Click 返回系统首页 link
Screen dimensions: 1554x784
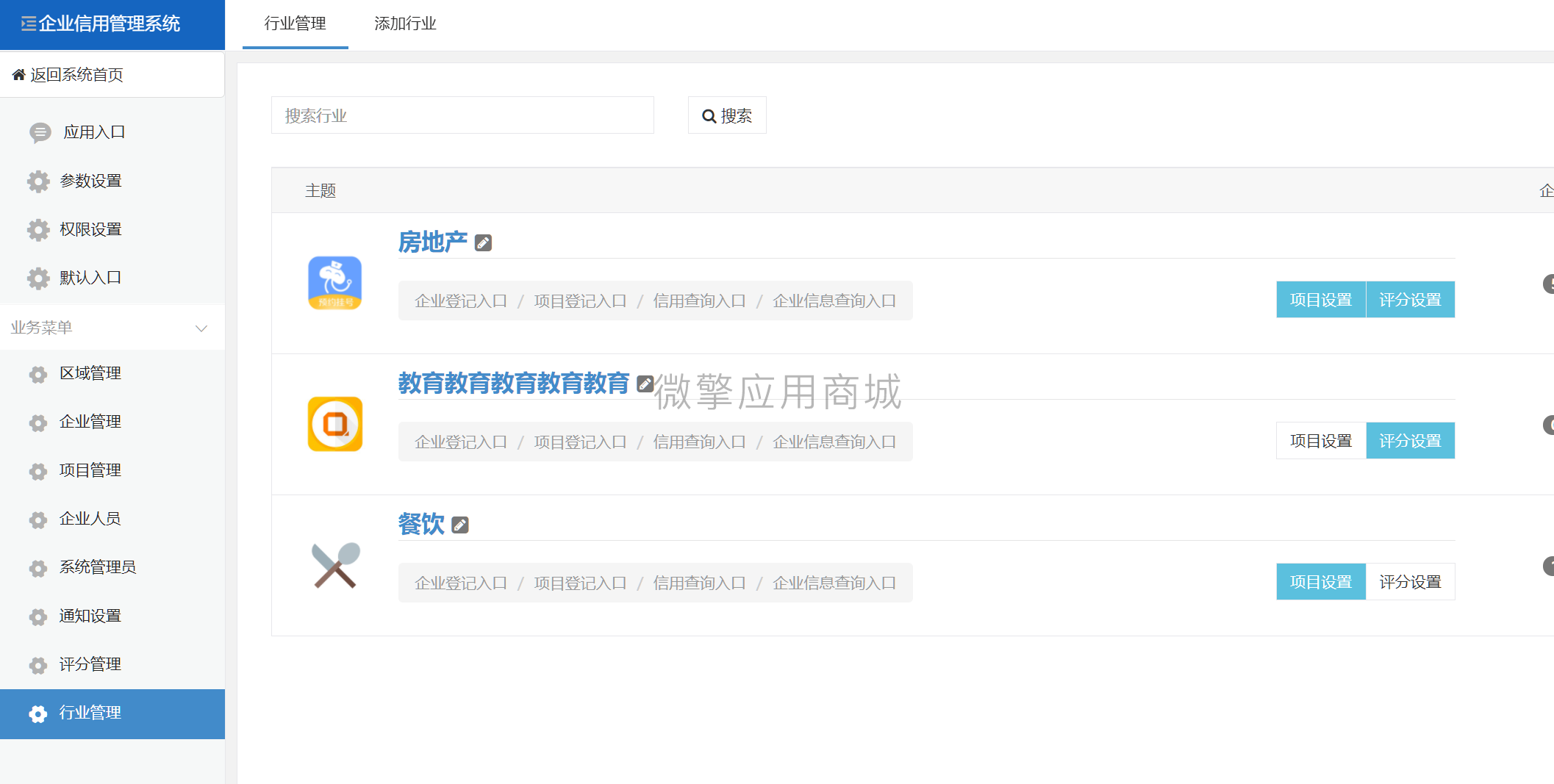pos(76,75)
